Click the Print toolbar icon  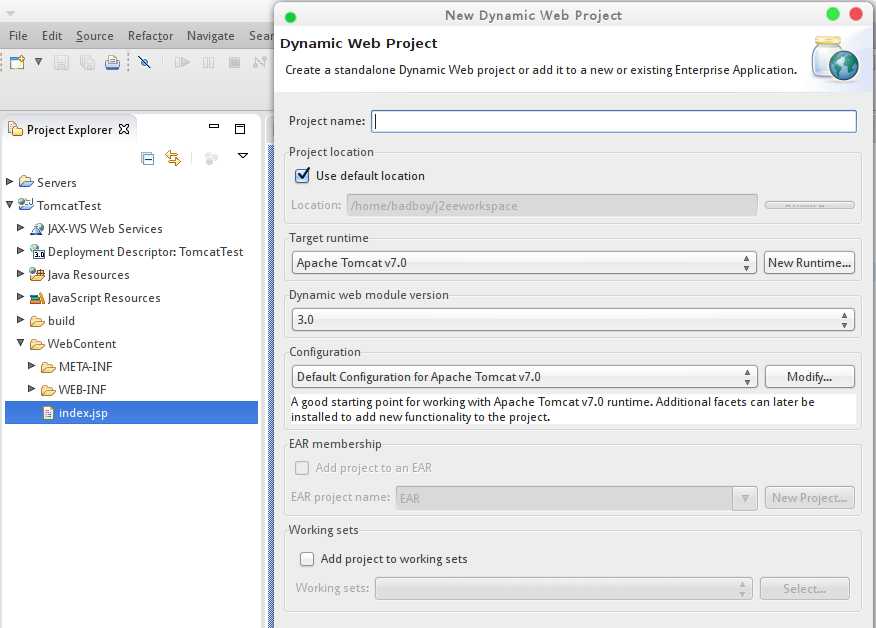click(112, 63)
